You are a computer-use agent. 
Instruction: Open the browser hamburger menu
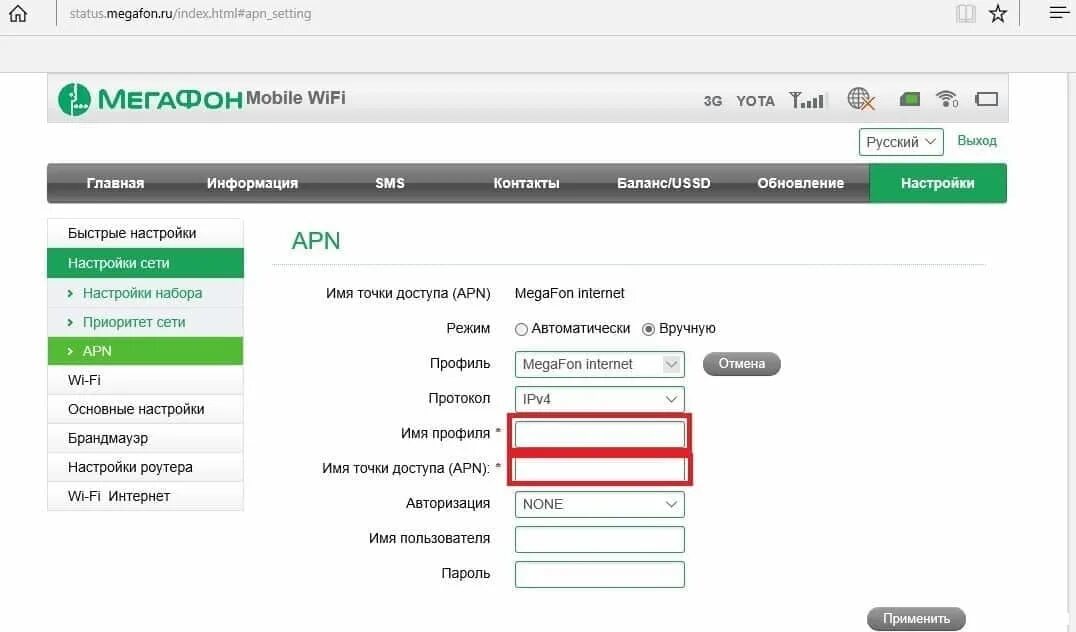[1059, 12]
